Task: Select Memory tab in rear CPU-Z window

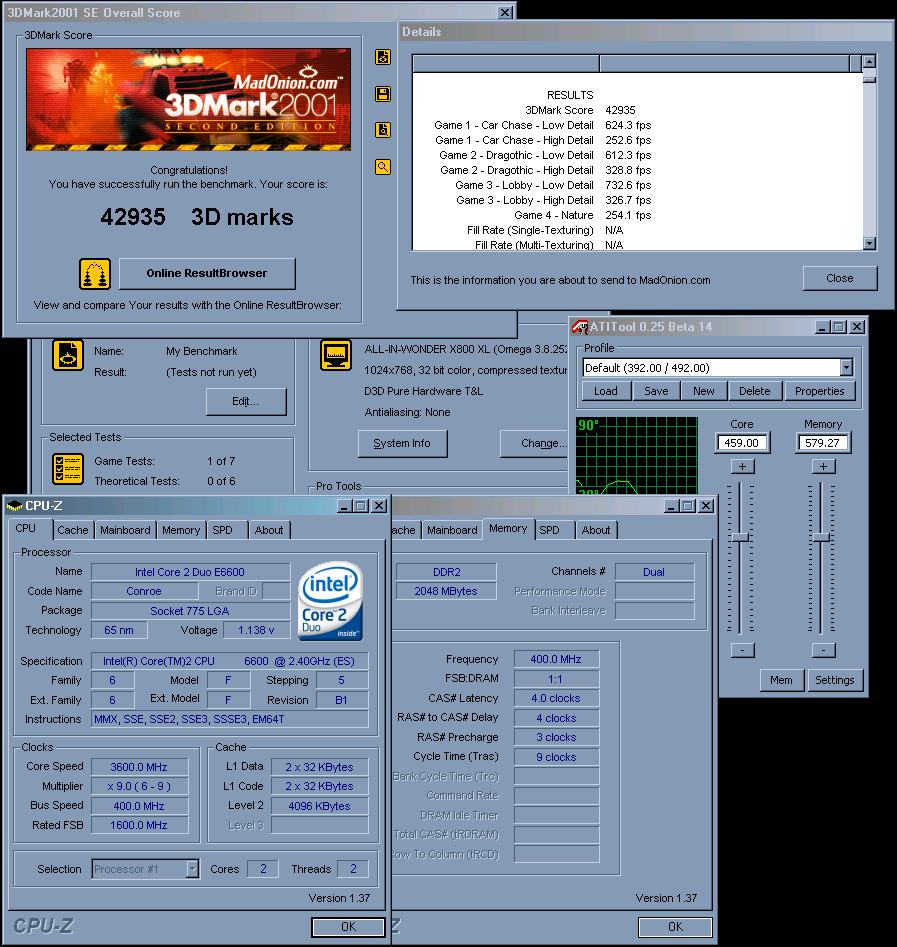Action: tap(508, 528)
